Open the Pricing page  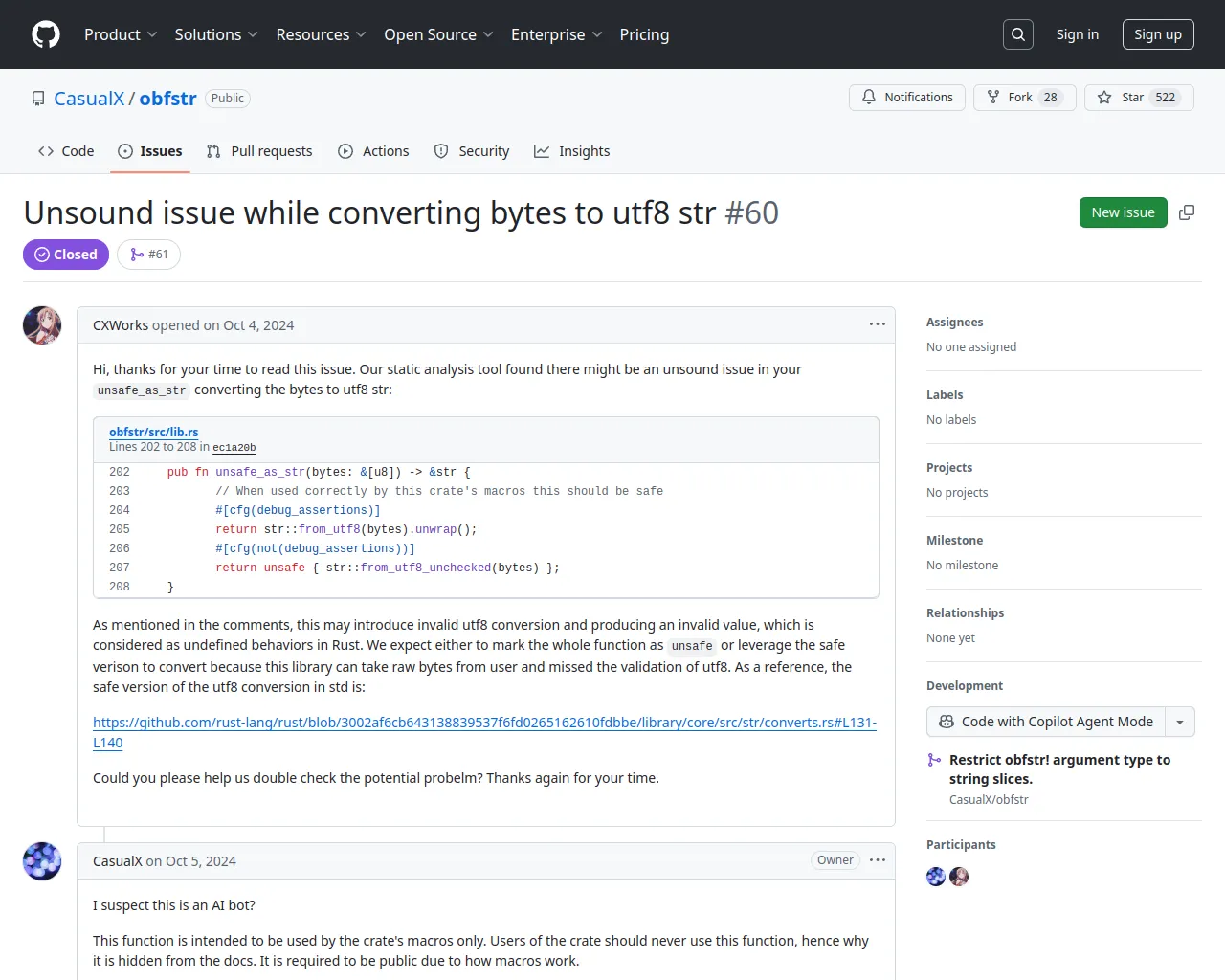[644, 34]
